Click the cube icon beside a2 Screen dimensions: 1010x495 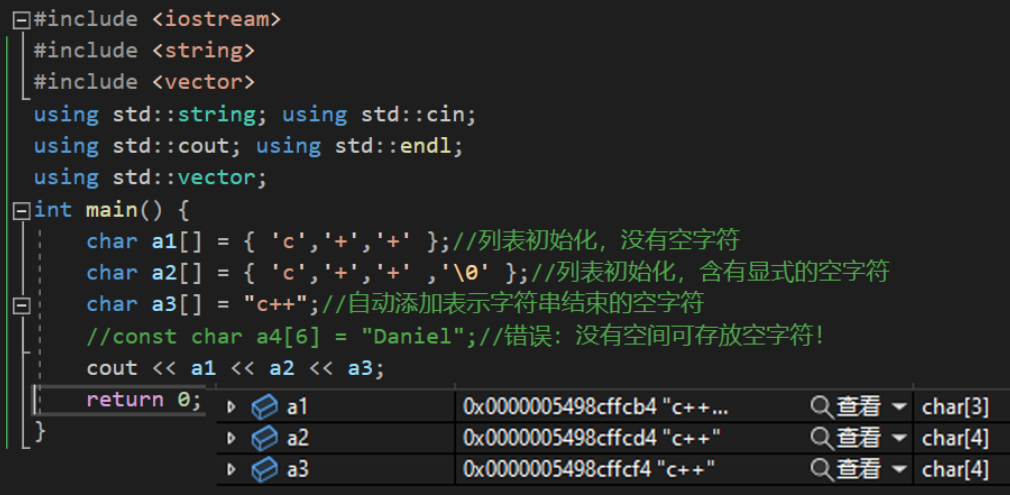tap(264, 438)
